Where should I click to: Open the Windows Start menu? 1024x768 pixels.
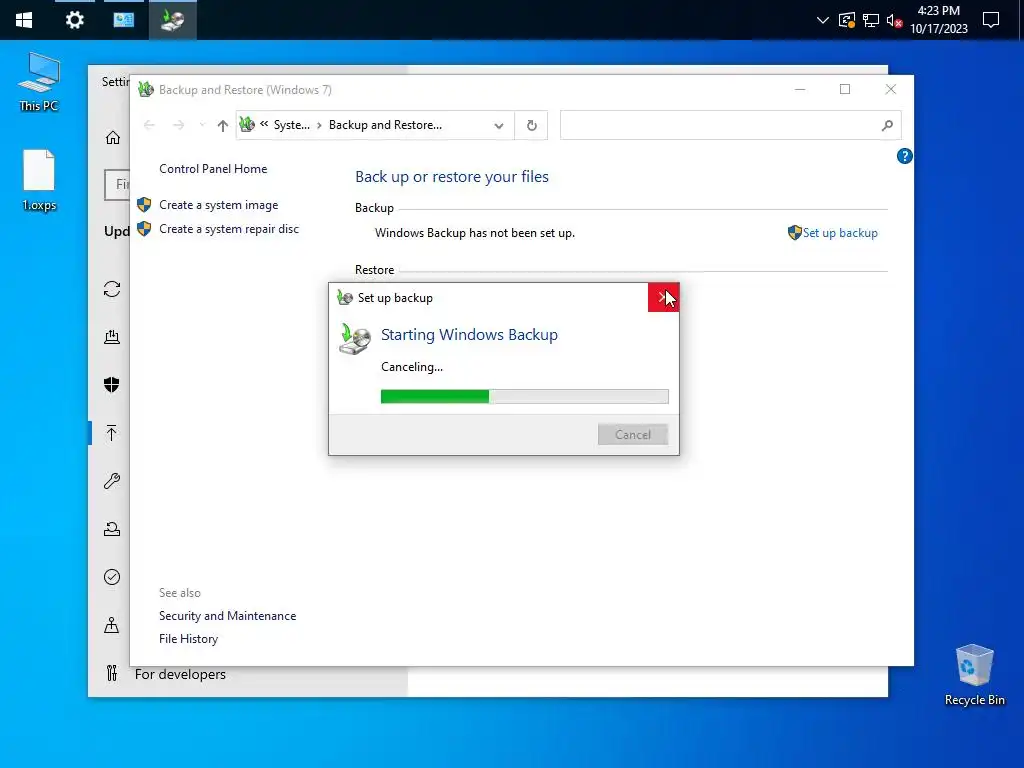coord(24,20)
